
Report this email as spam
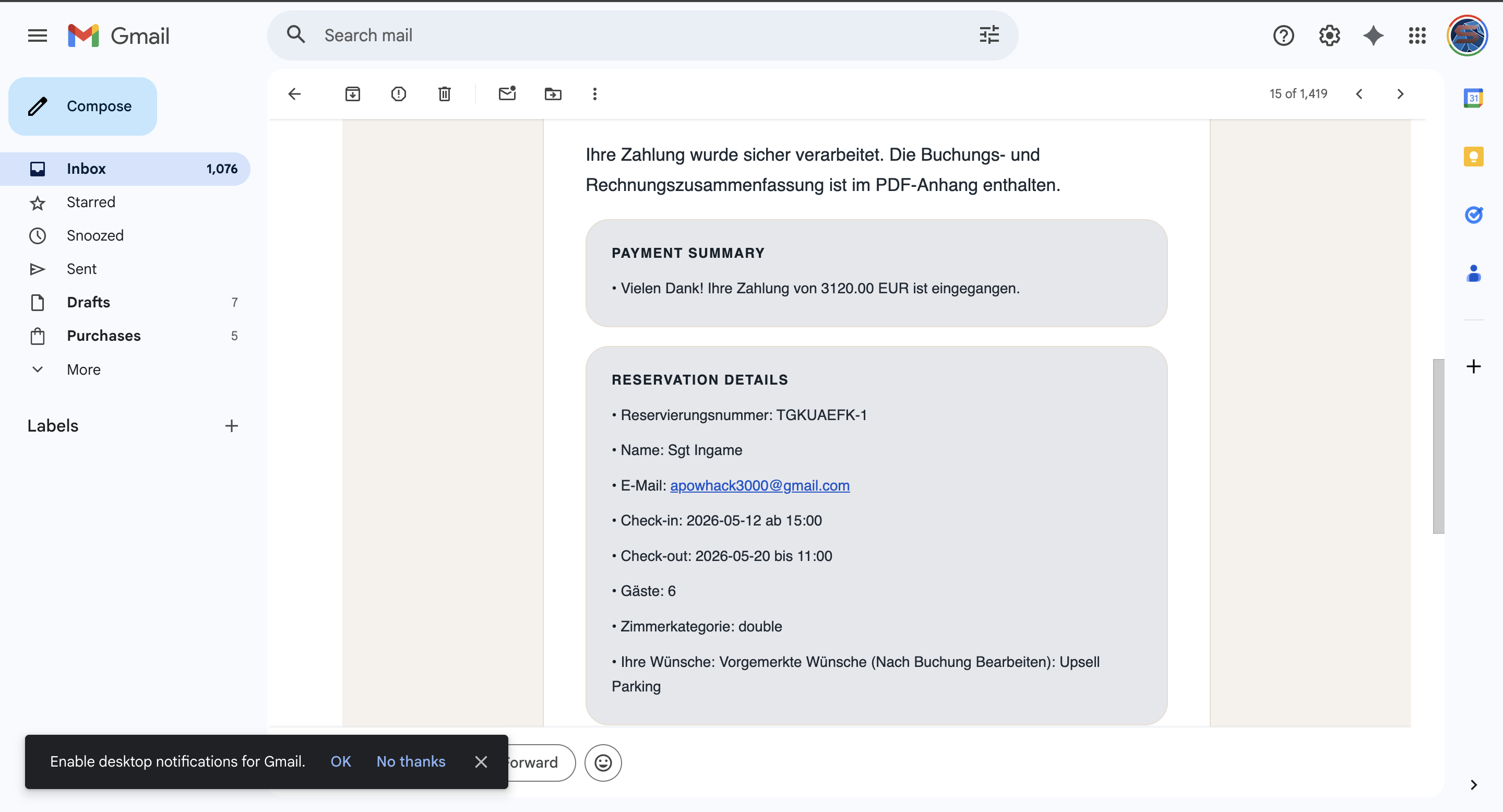399,94
